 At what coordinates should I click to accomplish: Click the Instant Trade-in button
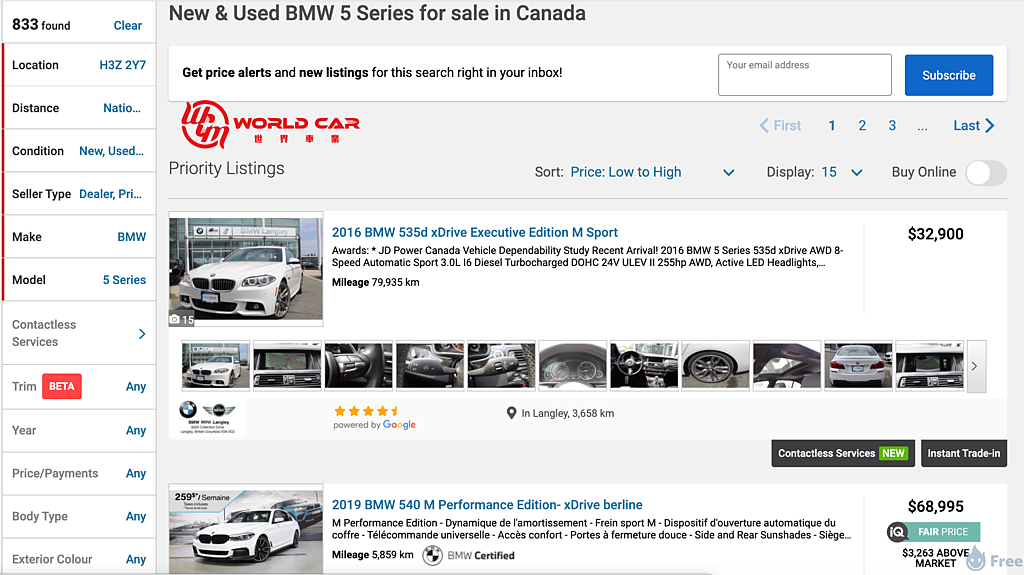[x=963, y=453]
